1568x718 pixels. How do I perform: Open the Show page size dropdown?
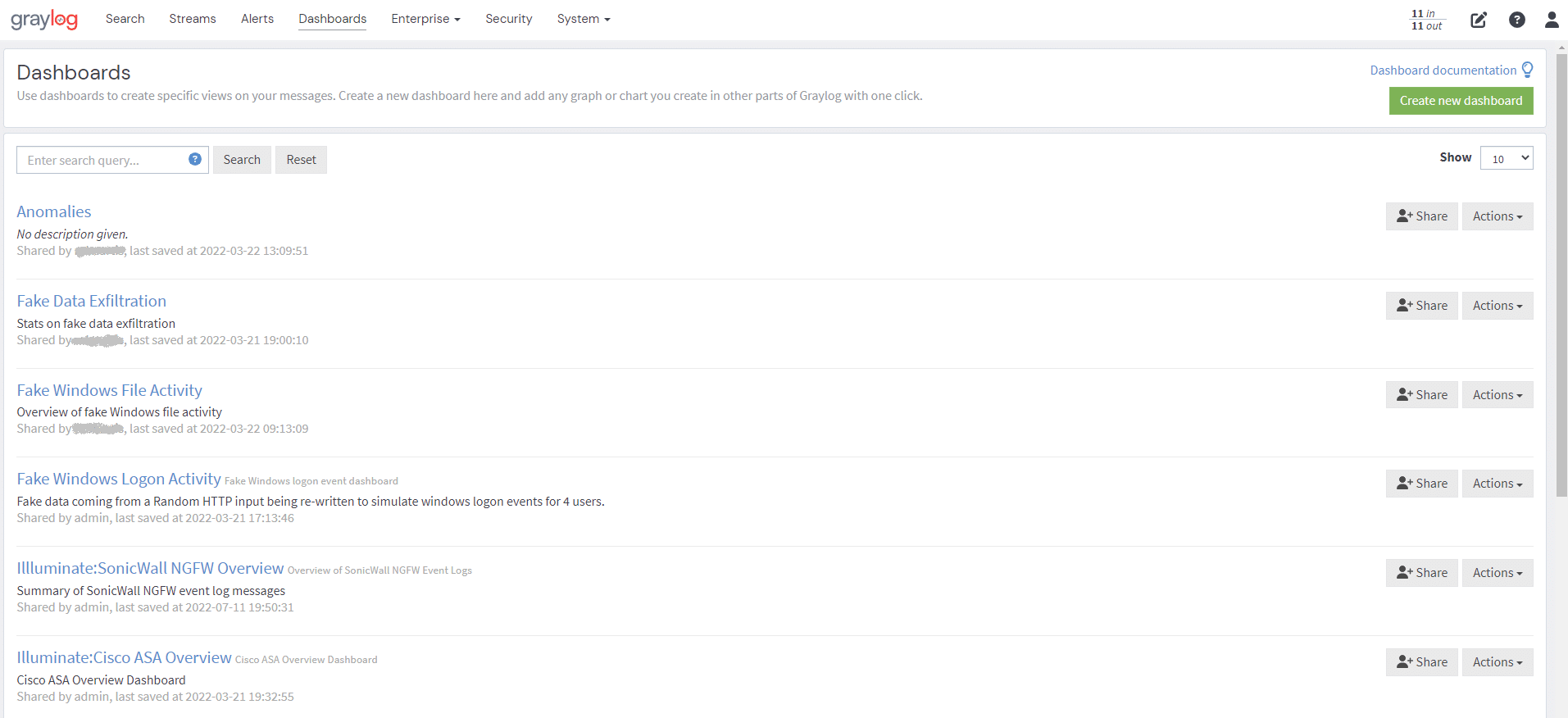(x=1506, y=158)
